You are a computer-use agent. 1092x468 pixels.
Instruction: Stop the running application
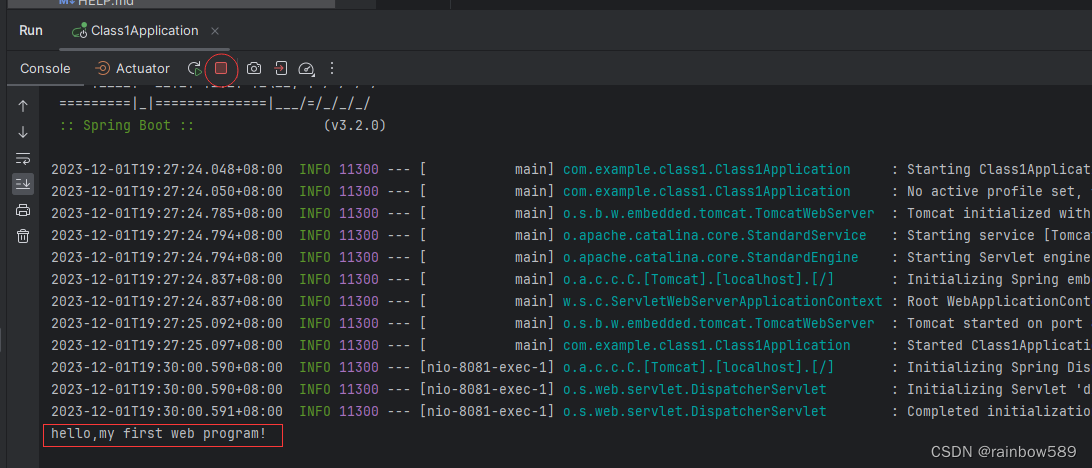[221, 68]
